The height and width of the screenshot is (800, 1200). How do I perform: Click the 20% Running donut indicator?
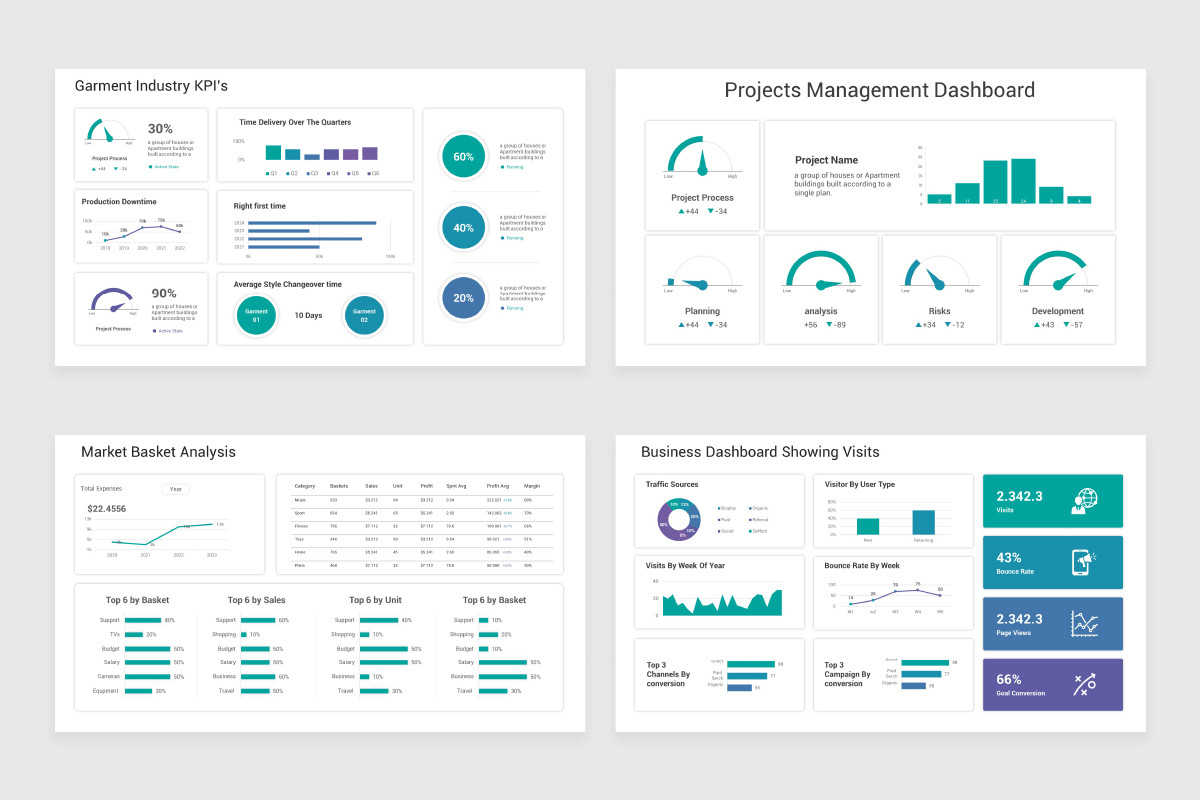pyautogui.click(x=463, y=297)
